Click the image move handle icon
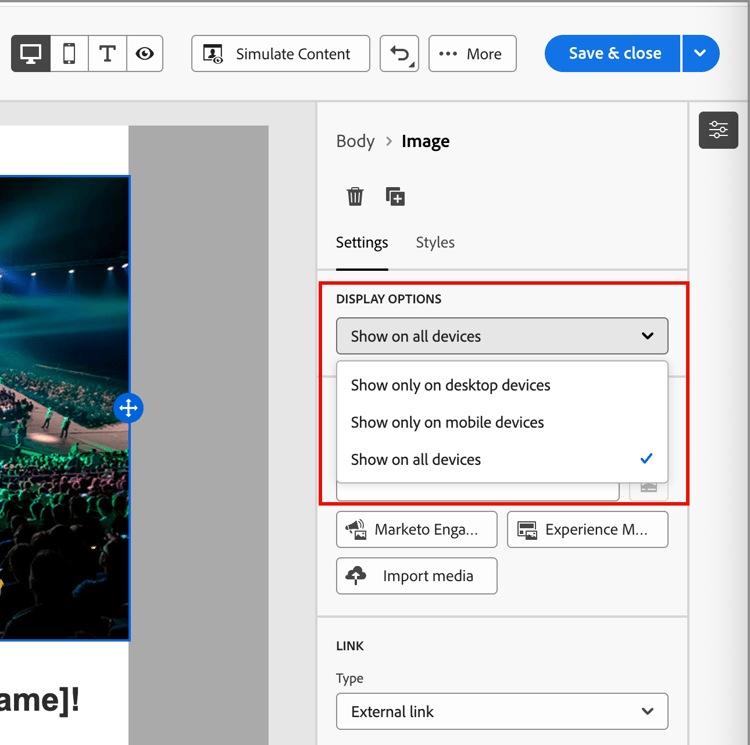The height and width of the screenshot is (745, 750). click(x=129, y=408)
